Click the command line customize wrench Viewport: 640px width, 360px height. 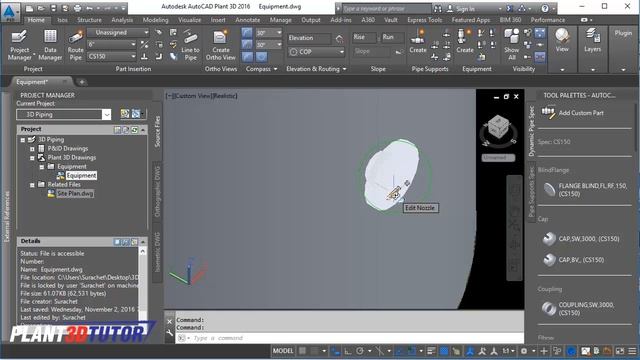click(170, 333)
